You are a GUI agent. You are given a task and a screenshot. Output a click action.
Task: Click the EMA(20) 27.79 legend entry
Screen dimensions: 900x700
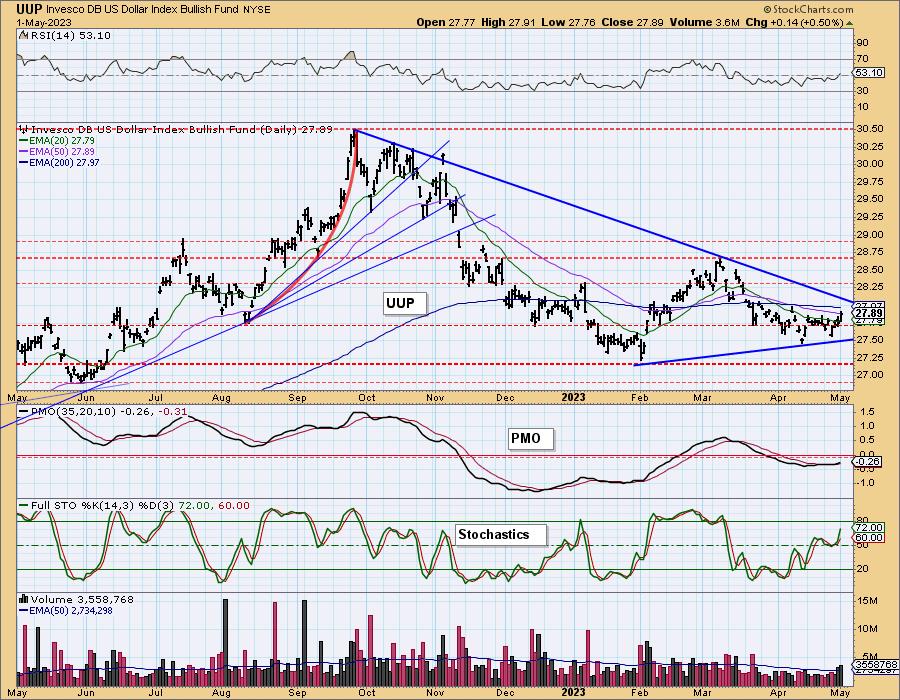pos(57,141)
